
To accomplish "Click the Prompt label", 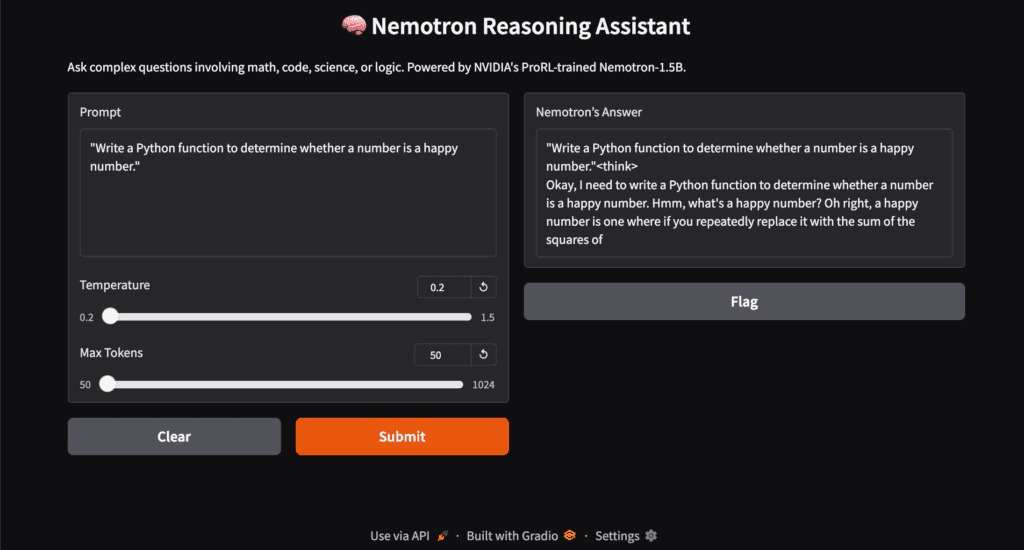I will pos(100,112).
